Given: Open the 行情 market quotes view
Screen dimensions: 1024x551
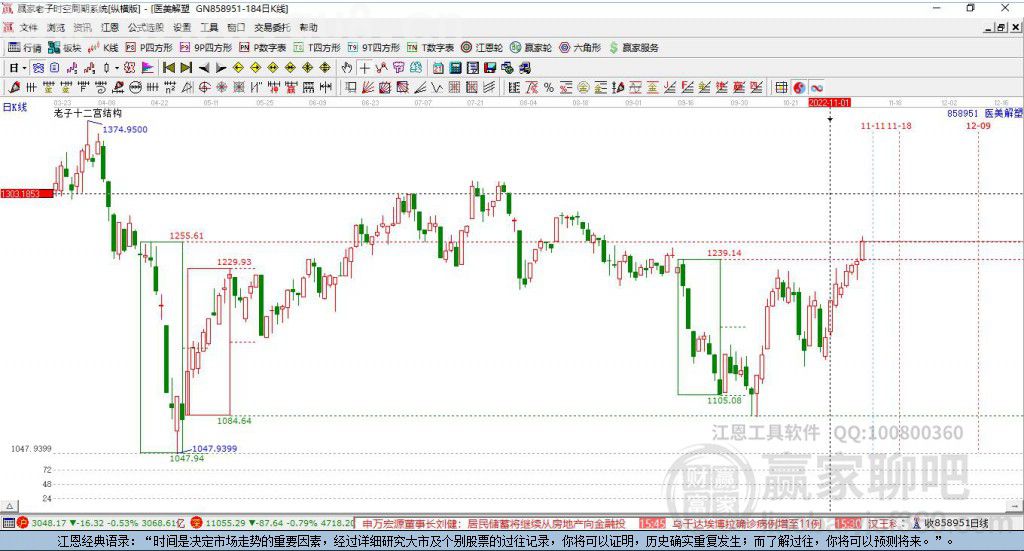Looking at the screenshot, I should 24,48.
